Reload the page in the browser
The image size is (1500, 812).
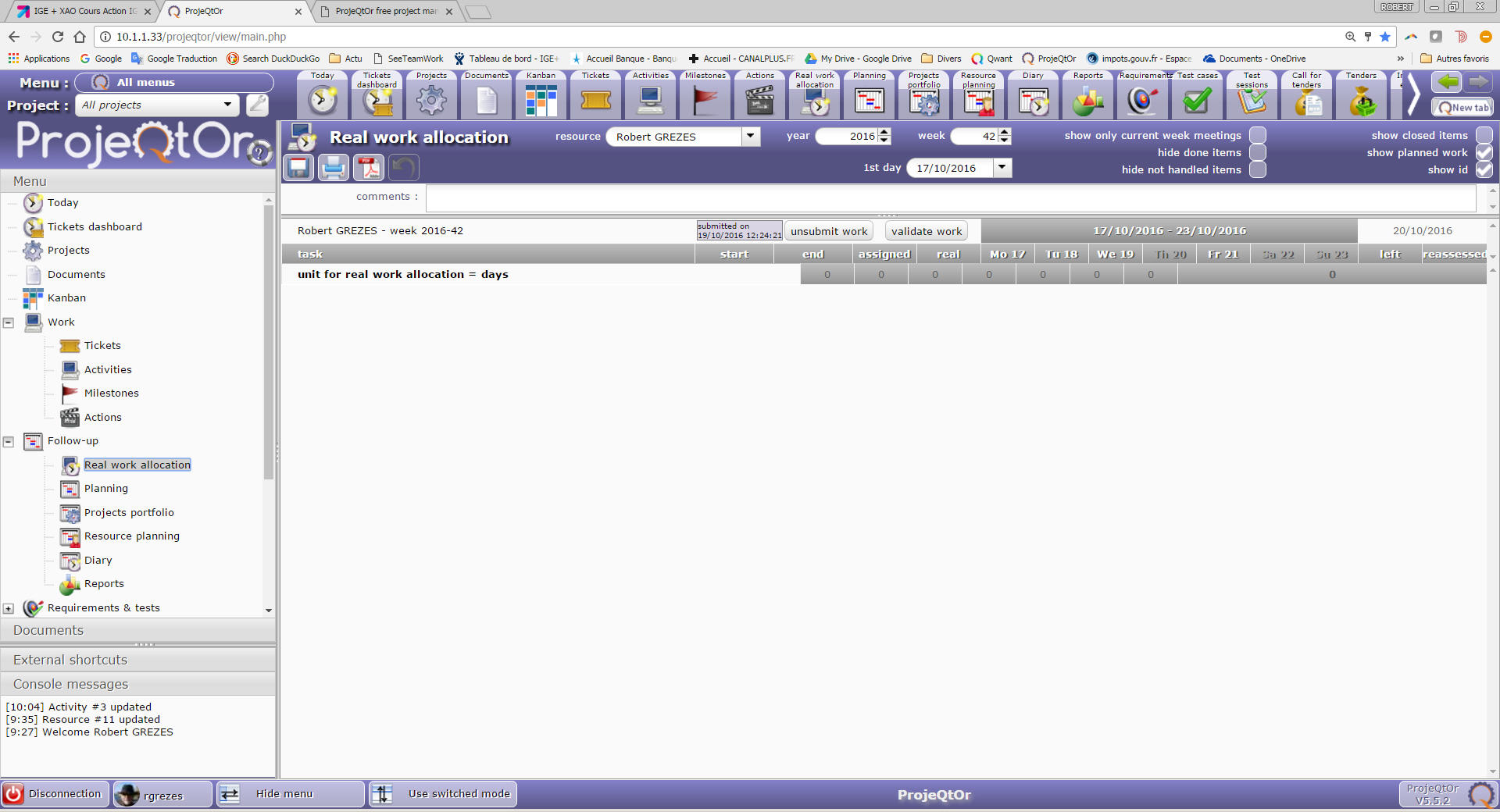tap(58, 37)
